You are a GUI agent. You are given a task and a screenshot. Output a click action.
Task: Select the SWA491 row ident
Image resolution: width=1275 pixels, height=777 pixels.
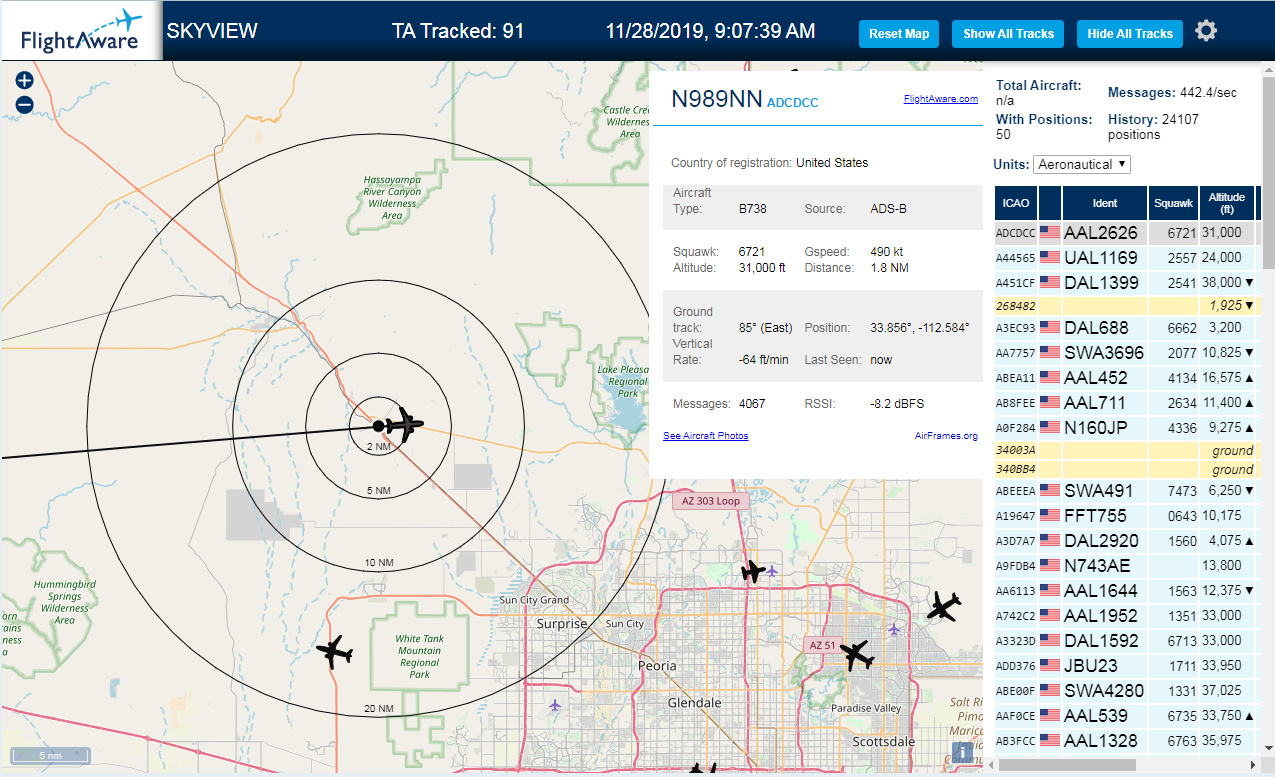(1099, 491)
